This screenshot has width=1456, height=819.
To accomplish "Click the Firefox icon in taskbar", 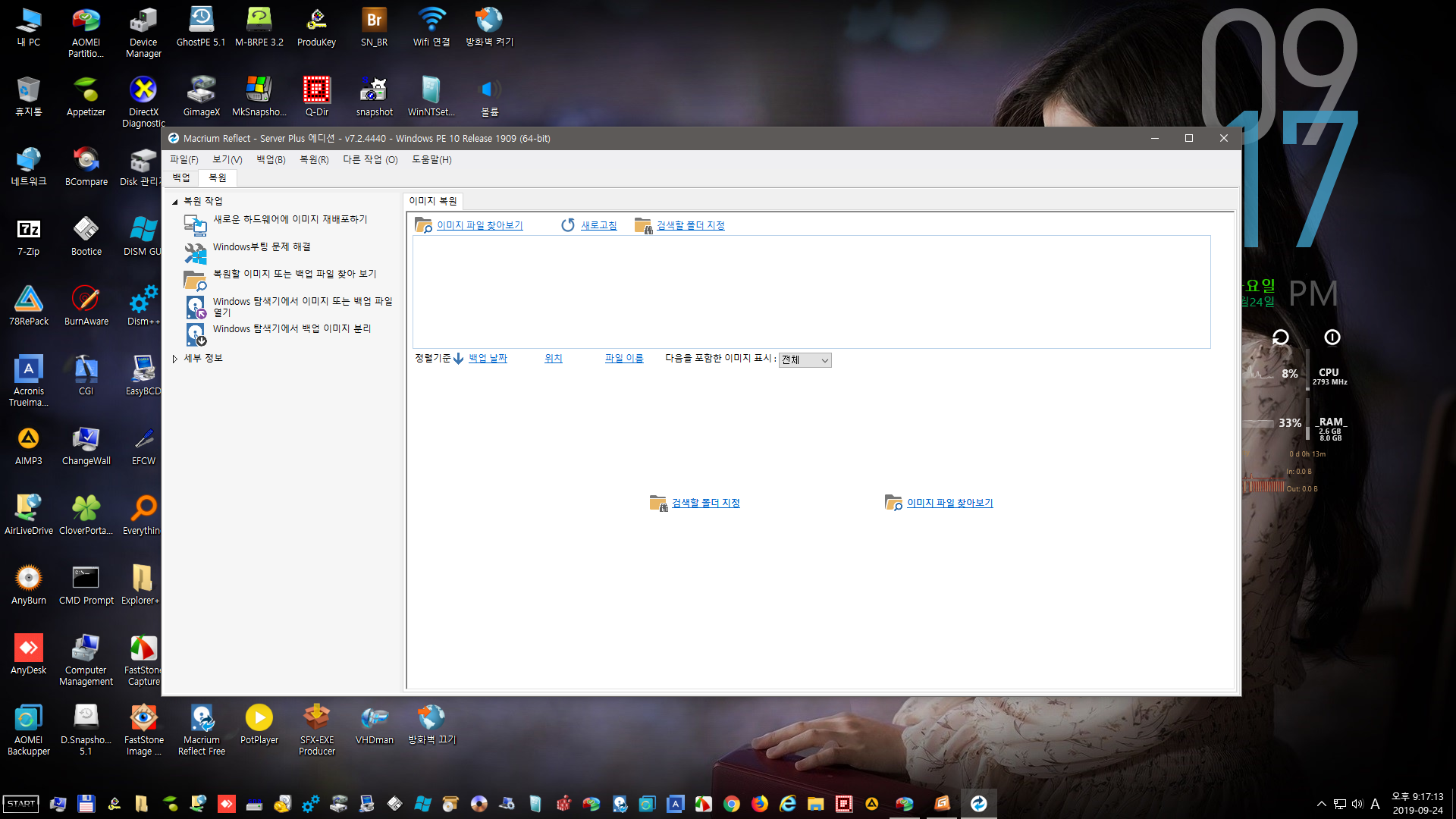I will click(759, 804).
